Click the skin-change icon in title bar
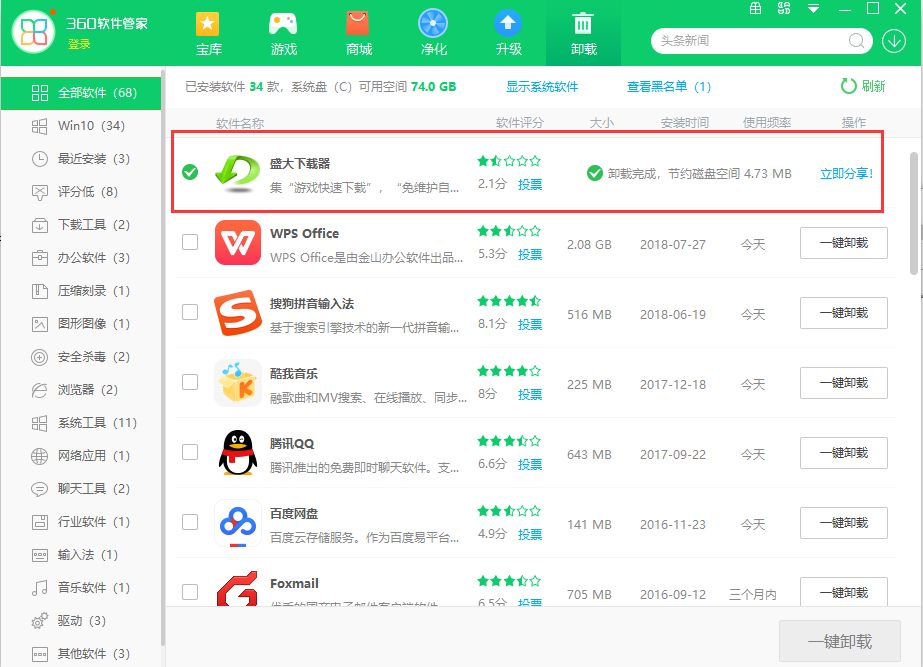Image resolution: width=923 pixels, height=667 pixels. pyautogui.click(x=783, y=8)
